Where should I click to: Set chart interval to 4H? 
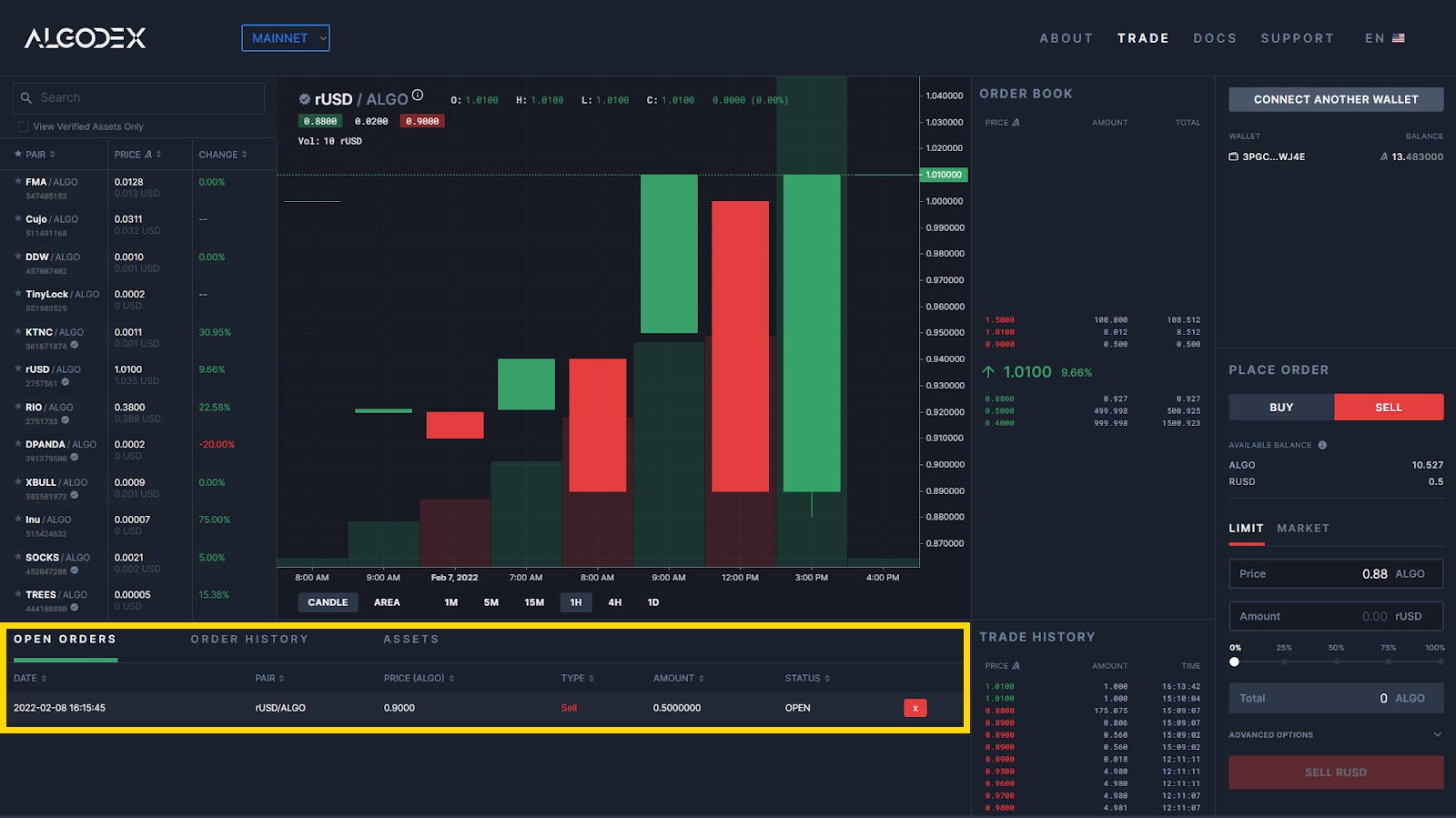coord(615,602)
